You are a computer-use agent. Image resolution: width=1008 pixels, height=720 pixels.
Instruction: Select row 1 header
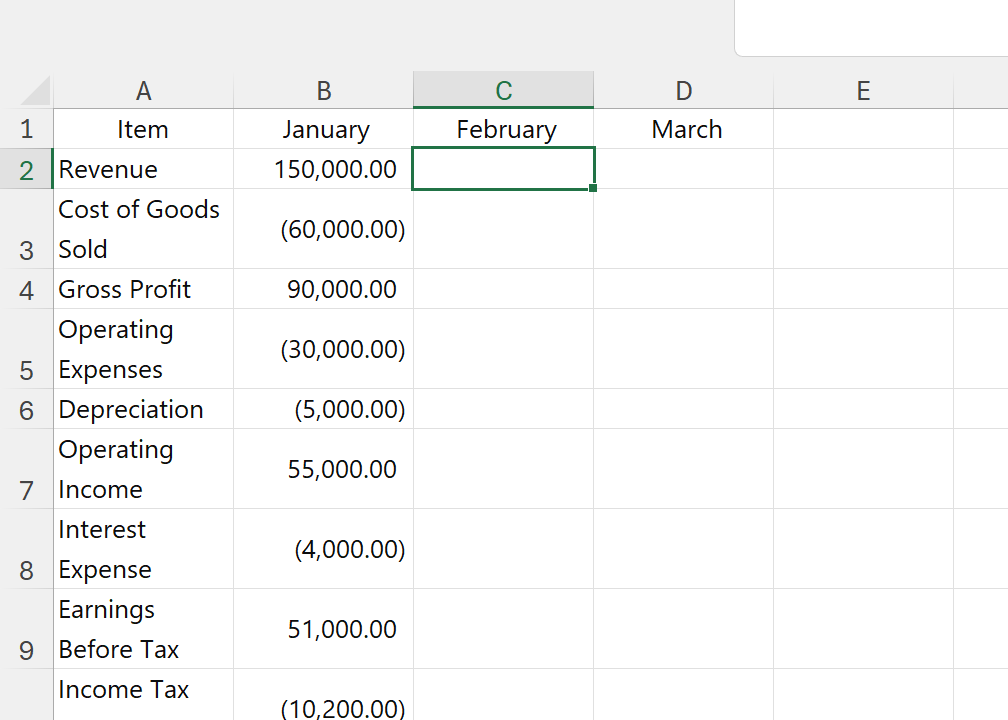tap(26, 129)
